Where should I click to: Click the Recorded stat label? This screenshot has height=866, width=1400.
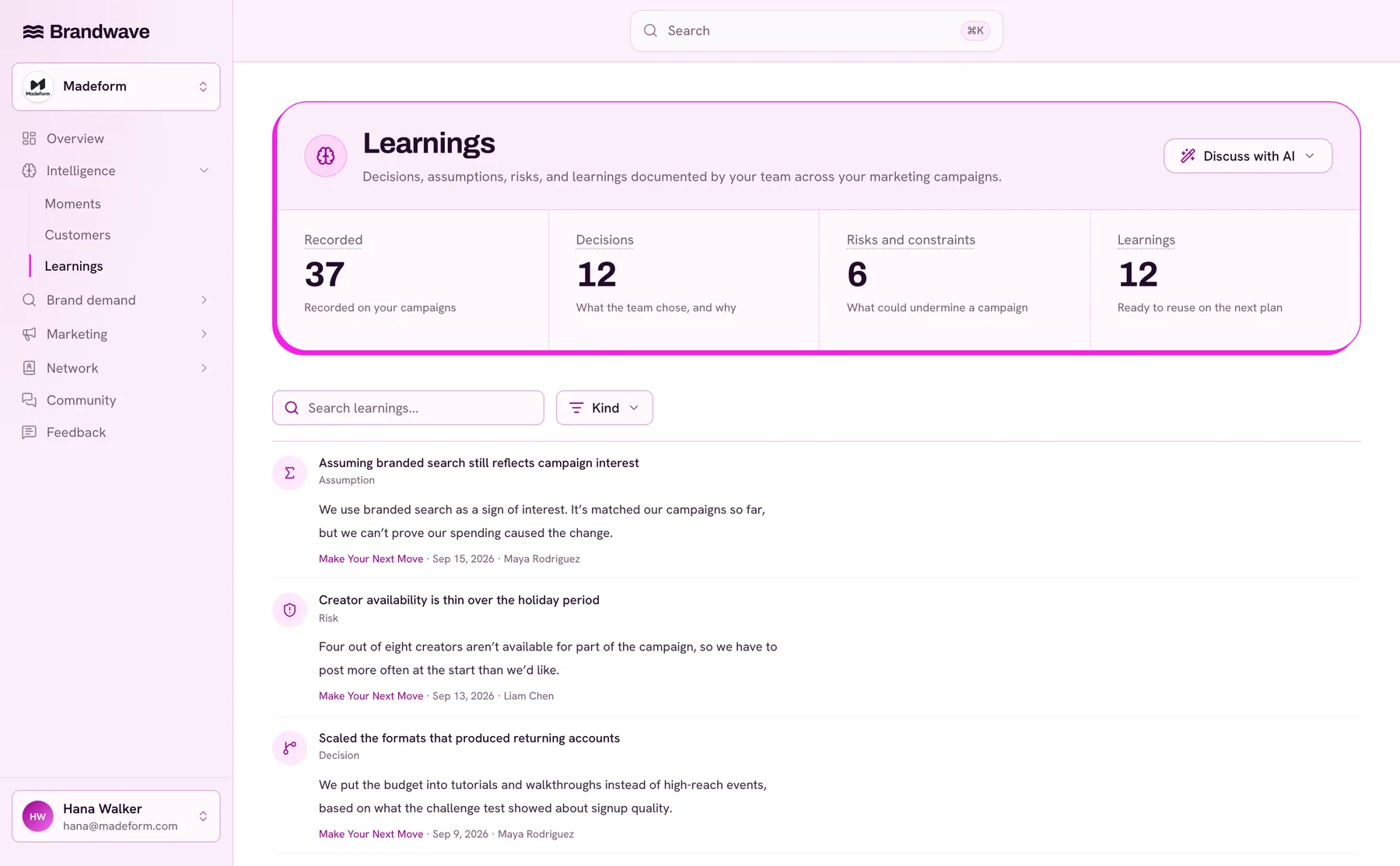click(334, 240)
